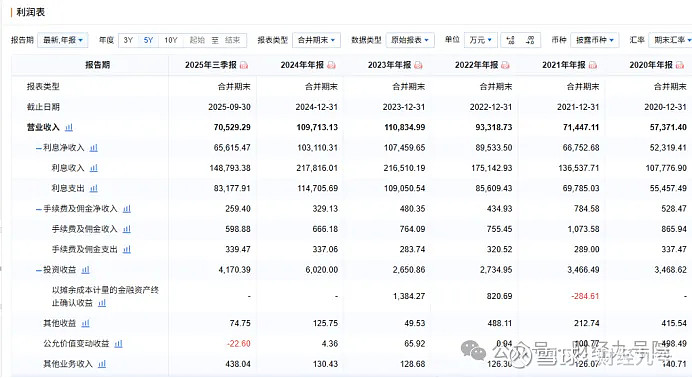This screenshot has width=692, height=378.
Task: Open the 币种 披露币种 dropdown
Action: (x=594, y=40)
